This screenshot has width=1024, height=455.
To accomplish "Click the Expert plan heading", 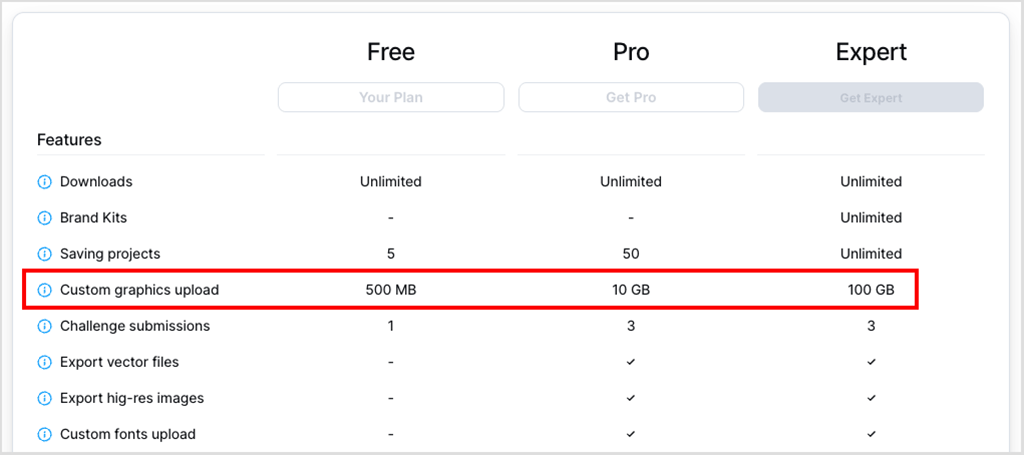I will click(x=871, y=52).
